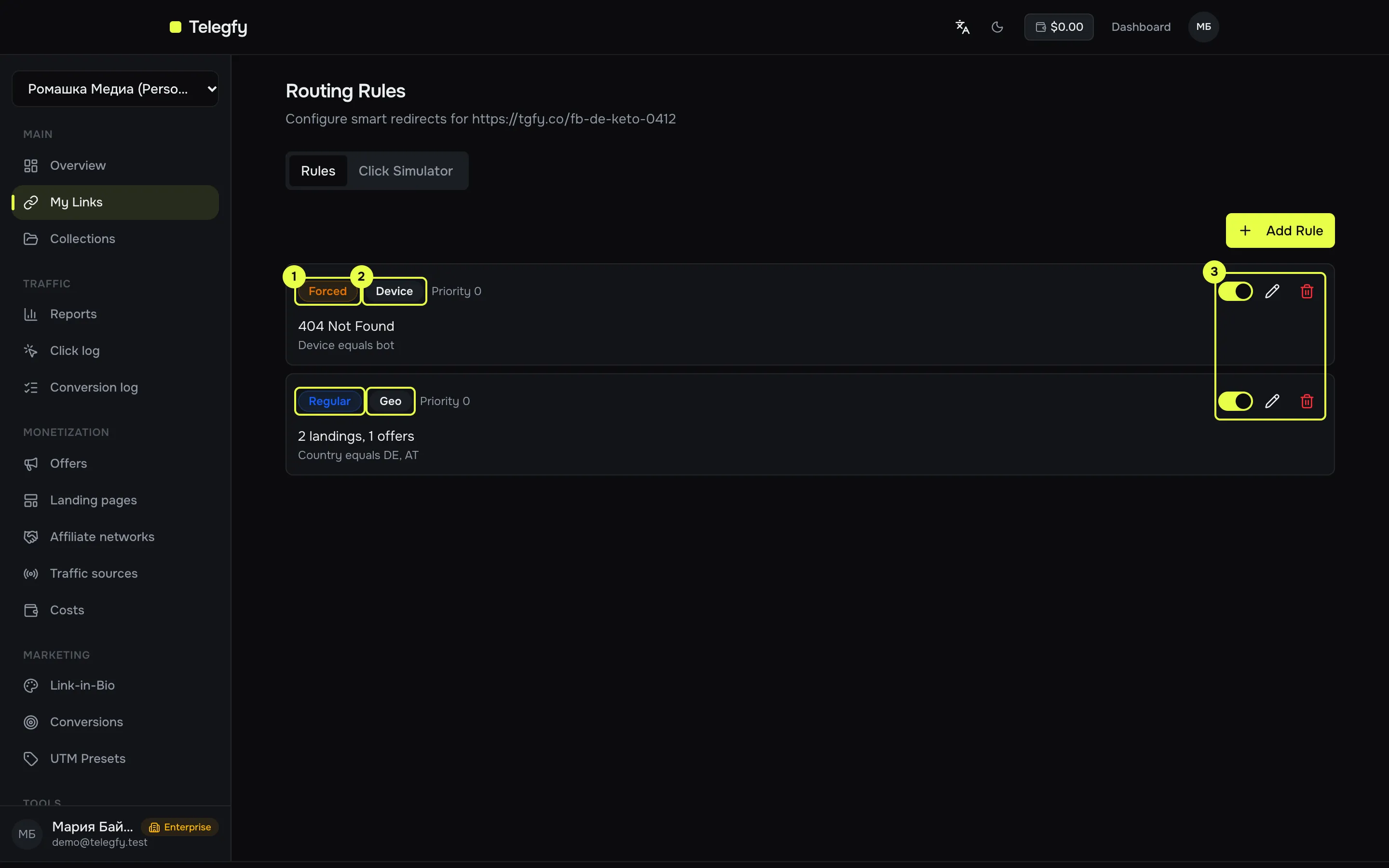Delete the Country equals DE, AT rule

click(x=1307, y=401)
